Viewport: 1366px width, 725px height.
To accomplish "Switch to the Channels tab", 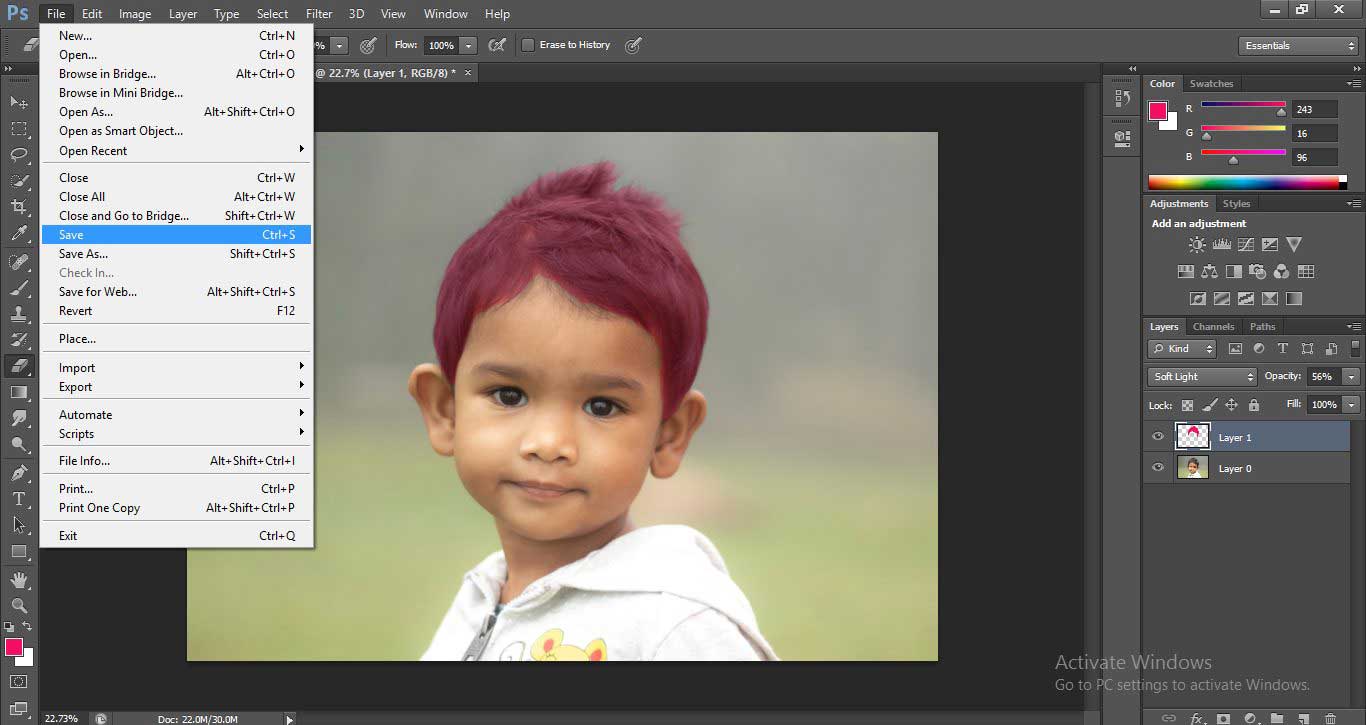I will coord(1213,326).
